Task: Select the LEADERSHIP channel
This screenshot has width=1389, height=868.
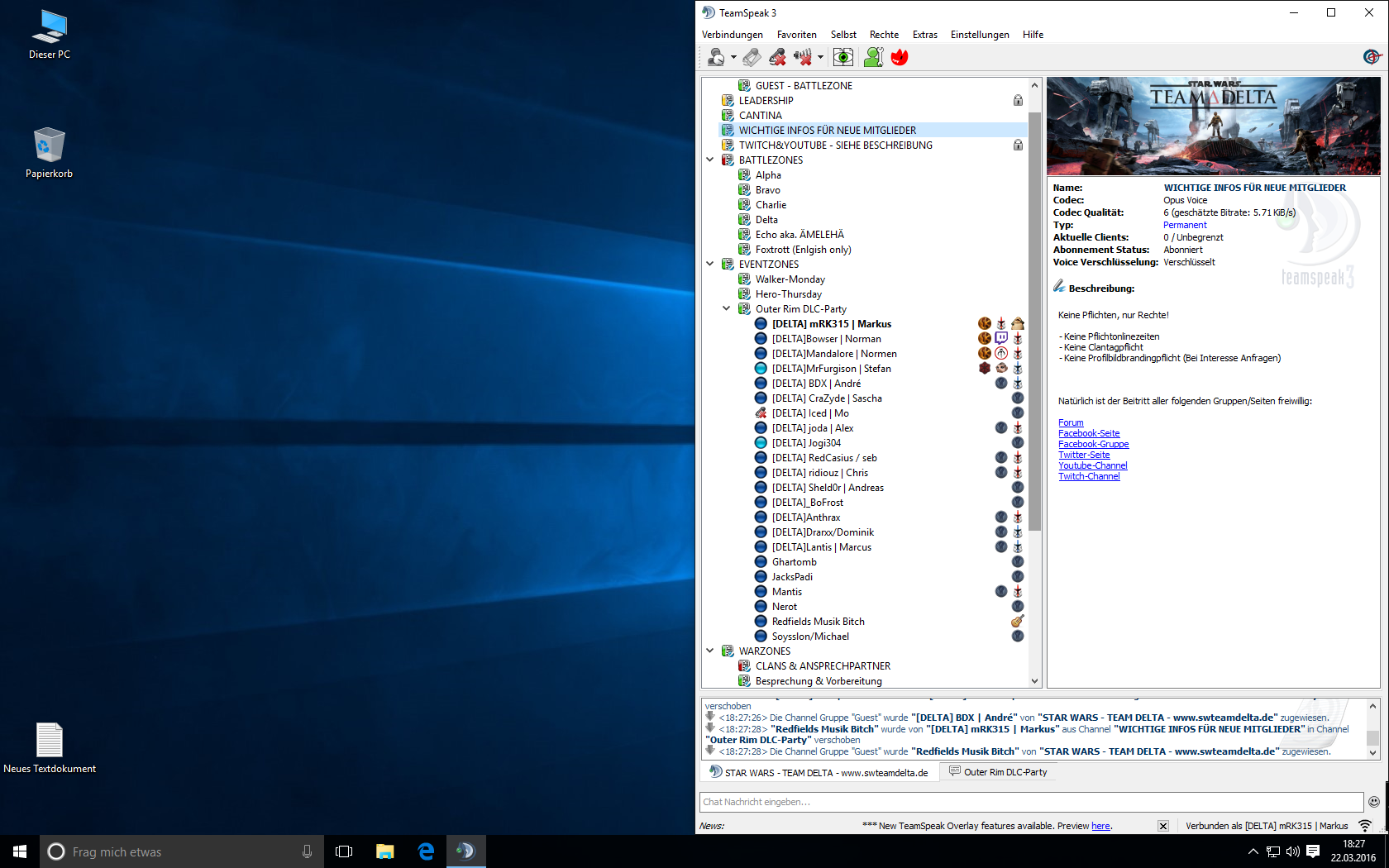Action: pyautogui.click(x=766, y=101)
